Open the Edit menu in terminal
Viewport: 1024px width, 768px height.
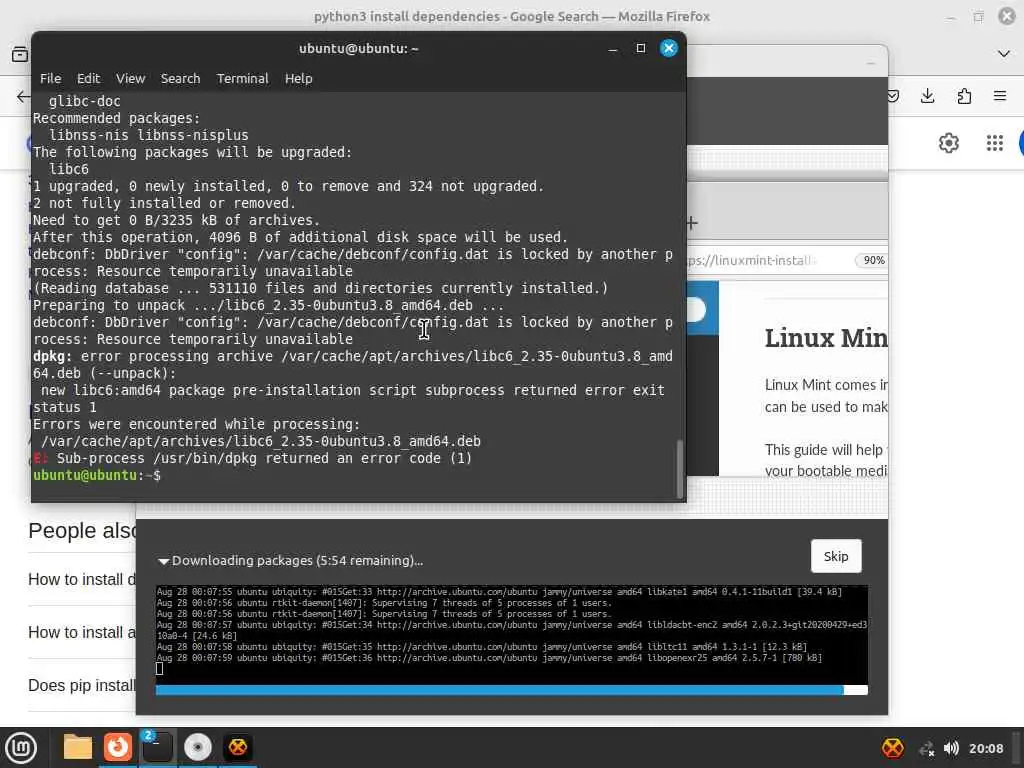[x=88, y=78]
